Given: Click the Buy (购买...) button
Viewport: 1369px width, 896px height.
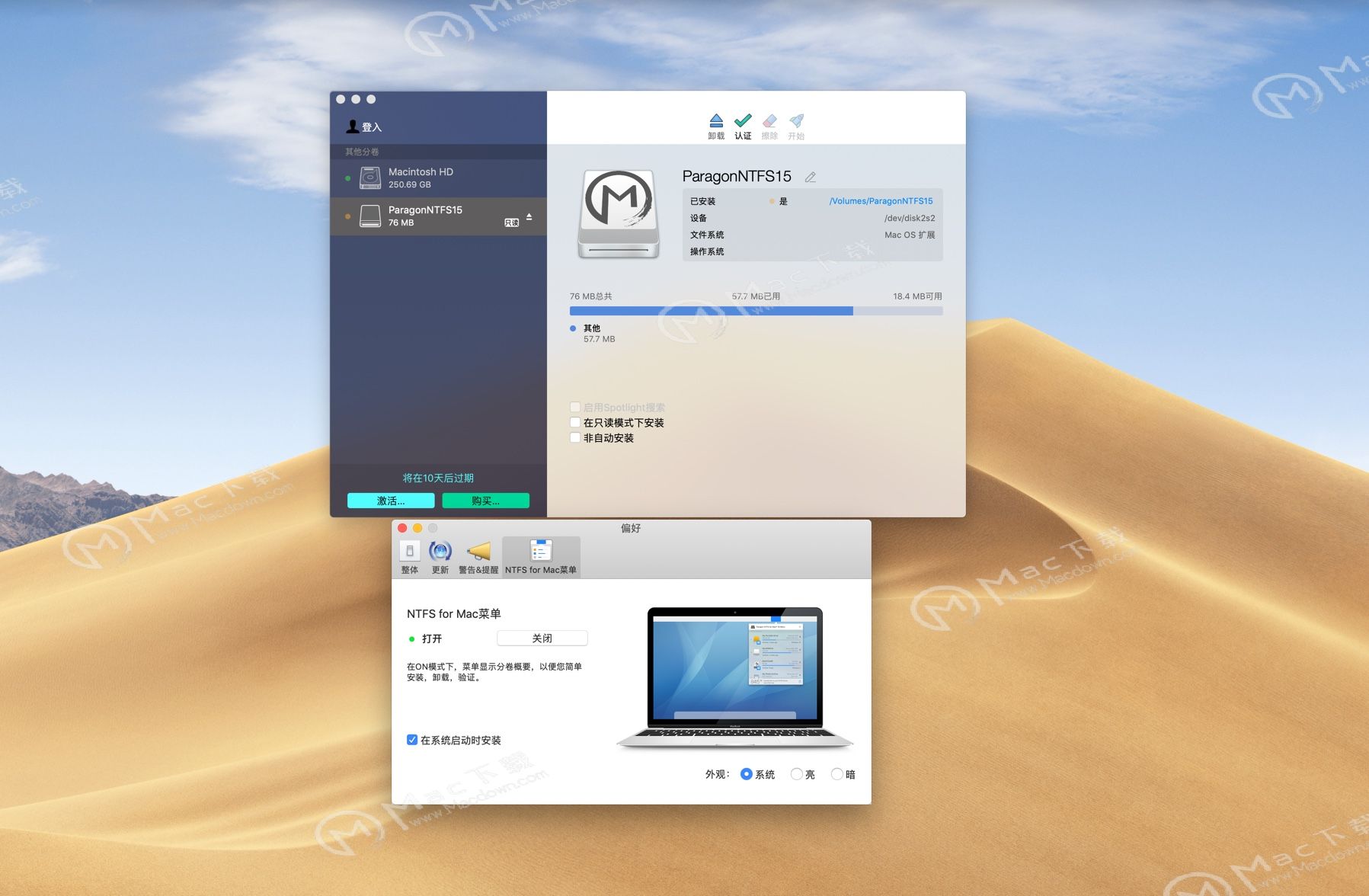Looking at the screenshot, I should (x=485, y=501).
